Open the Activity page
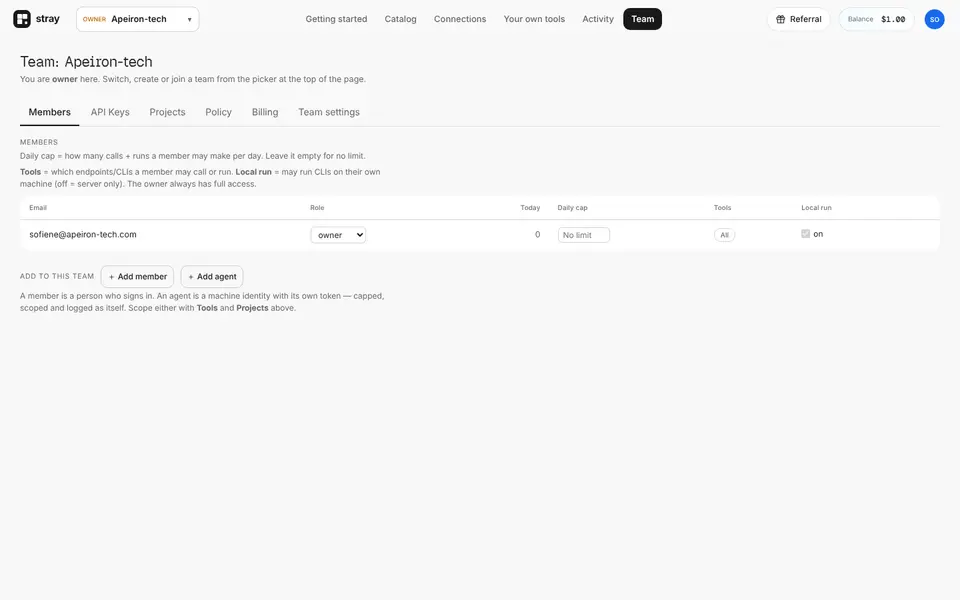 [x=598, y=19]
